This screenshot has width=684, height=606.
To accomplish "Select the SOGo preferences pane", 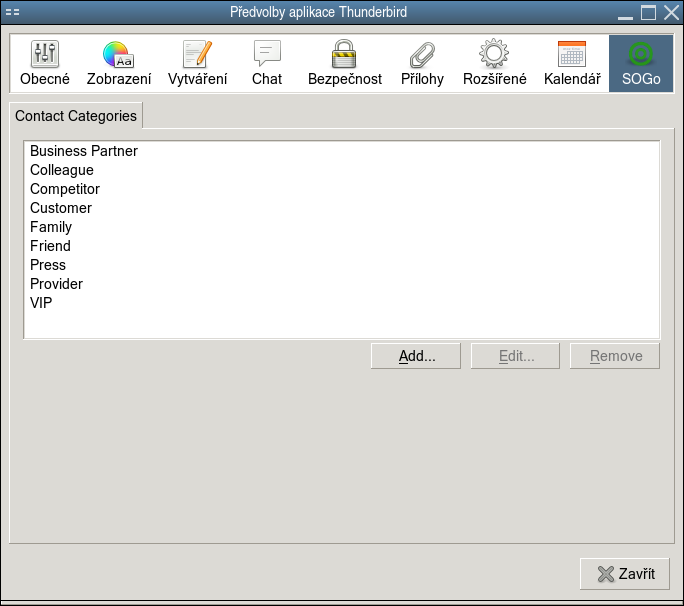I will tap(640, 64).
